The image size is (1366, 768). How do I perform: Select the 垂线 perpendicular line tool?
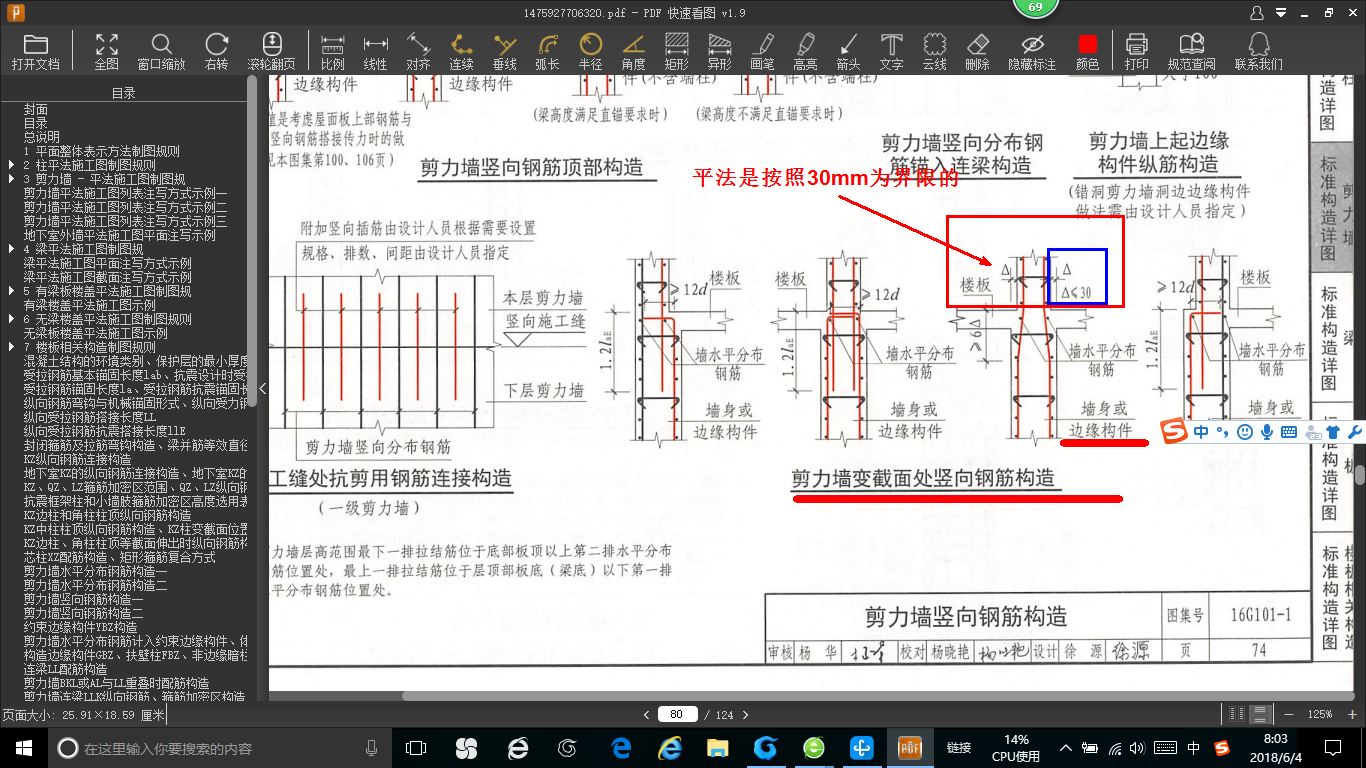pyautogui.click(x=505, y=51)
